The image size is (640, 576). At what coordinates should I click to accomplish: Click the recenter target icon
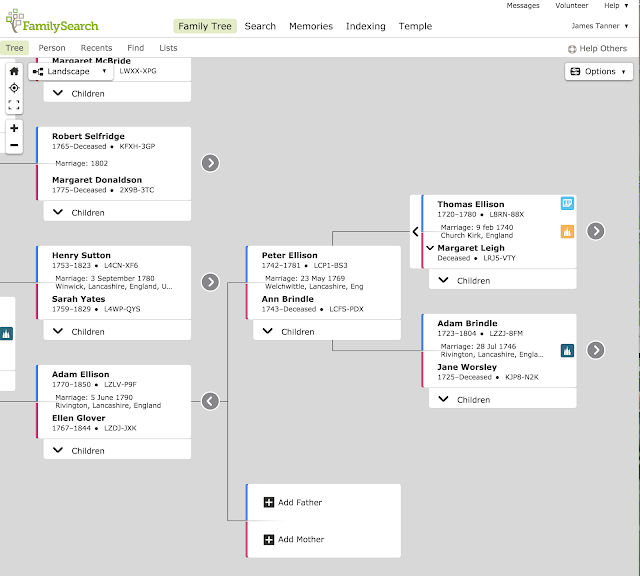14,88
